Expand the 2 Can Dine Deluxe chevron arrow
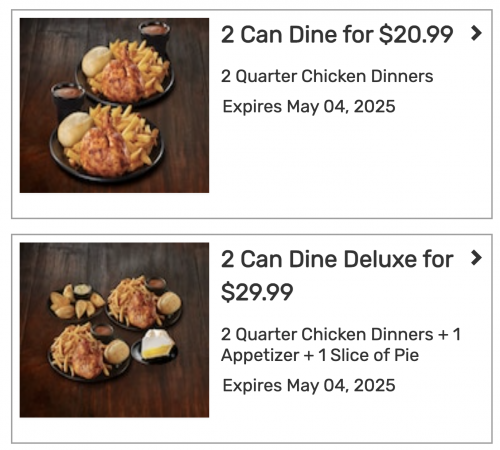The height and width of the screenshot is (450, 500). pyautogui.click(x=476, y=258)
